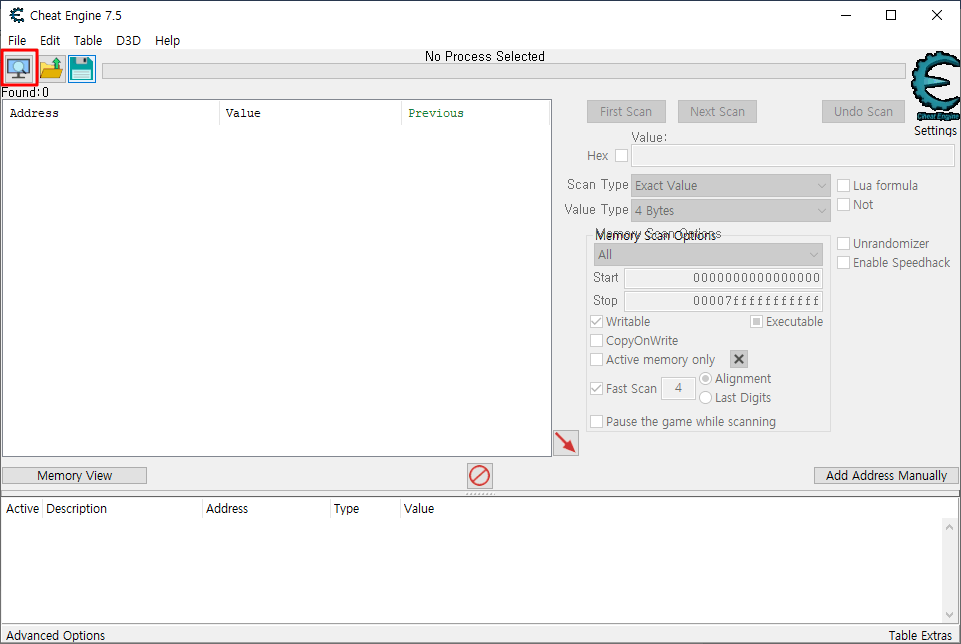
Task: Click cheat table Value column header
Action: point(419,509)
